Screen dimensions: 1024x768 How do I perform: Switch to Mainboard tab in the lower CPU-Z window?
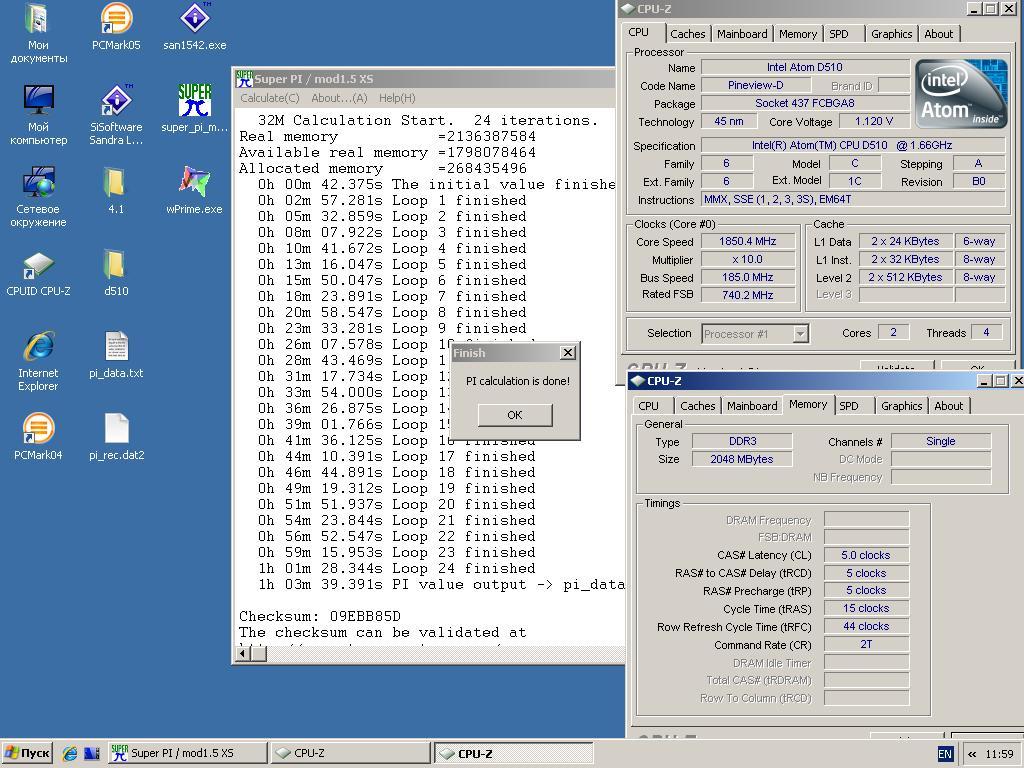pyautogui.click(x=752, y=406)
